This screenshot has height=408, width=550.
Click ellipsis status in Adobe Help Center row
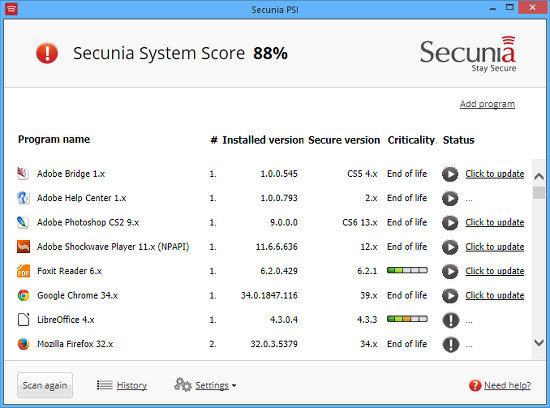coord(469,200)
